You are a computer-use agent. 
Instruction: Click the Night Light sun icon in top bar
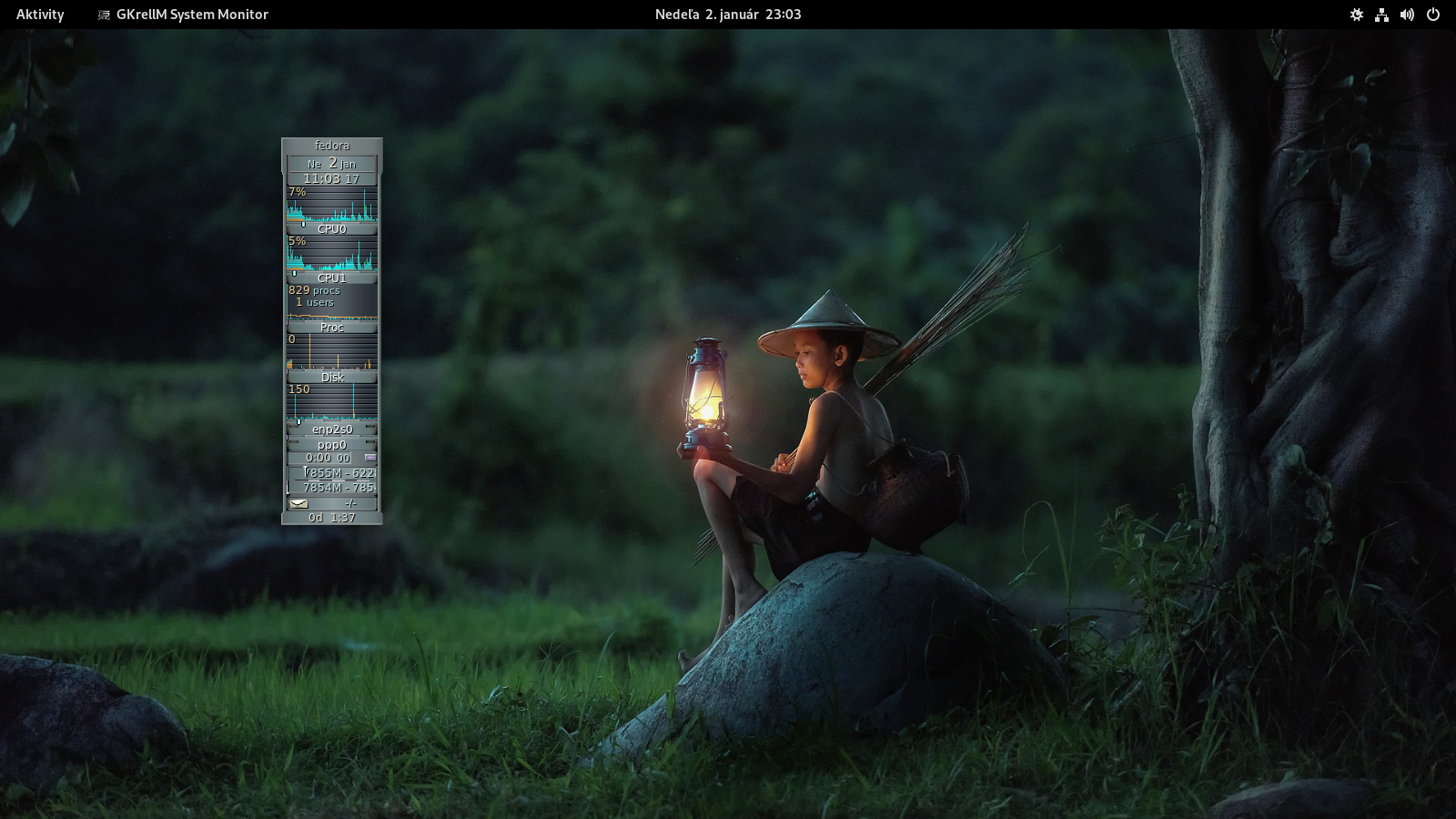point(1356,15)
